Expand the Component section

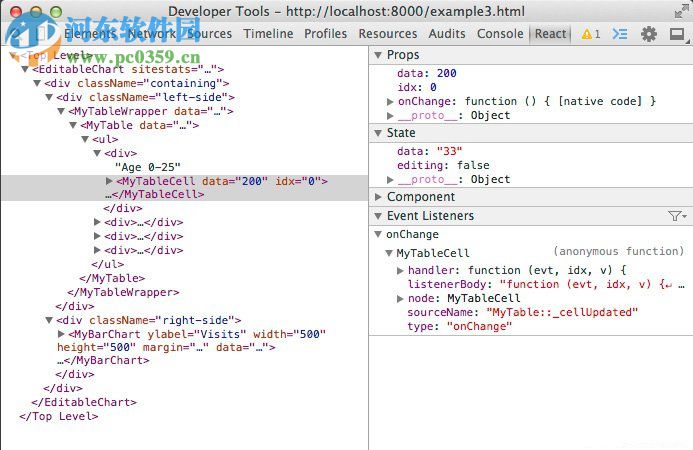(x=378, y=197)
